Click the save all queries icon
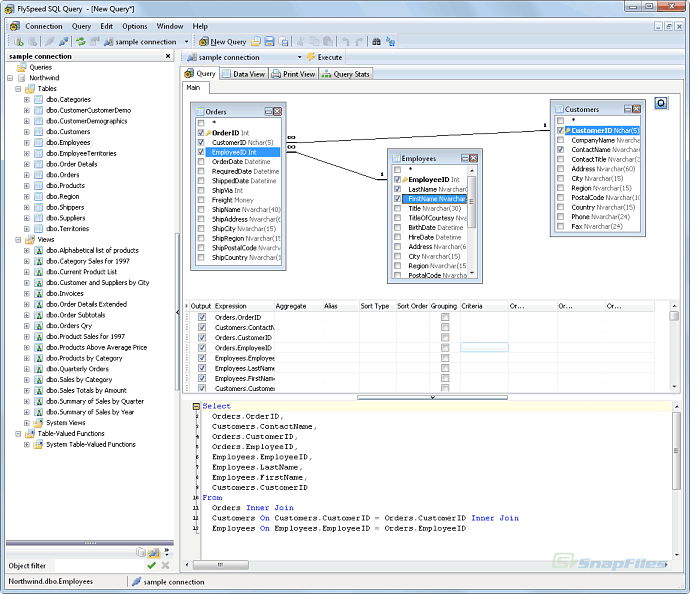 click(x=284, y=42)
